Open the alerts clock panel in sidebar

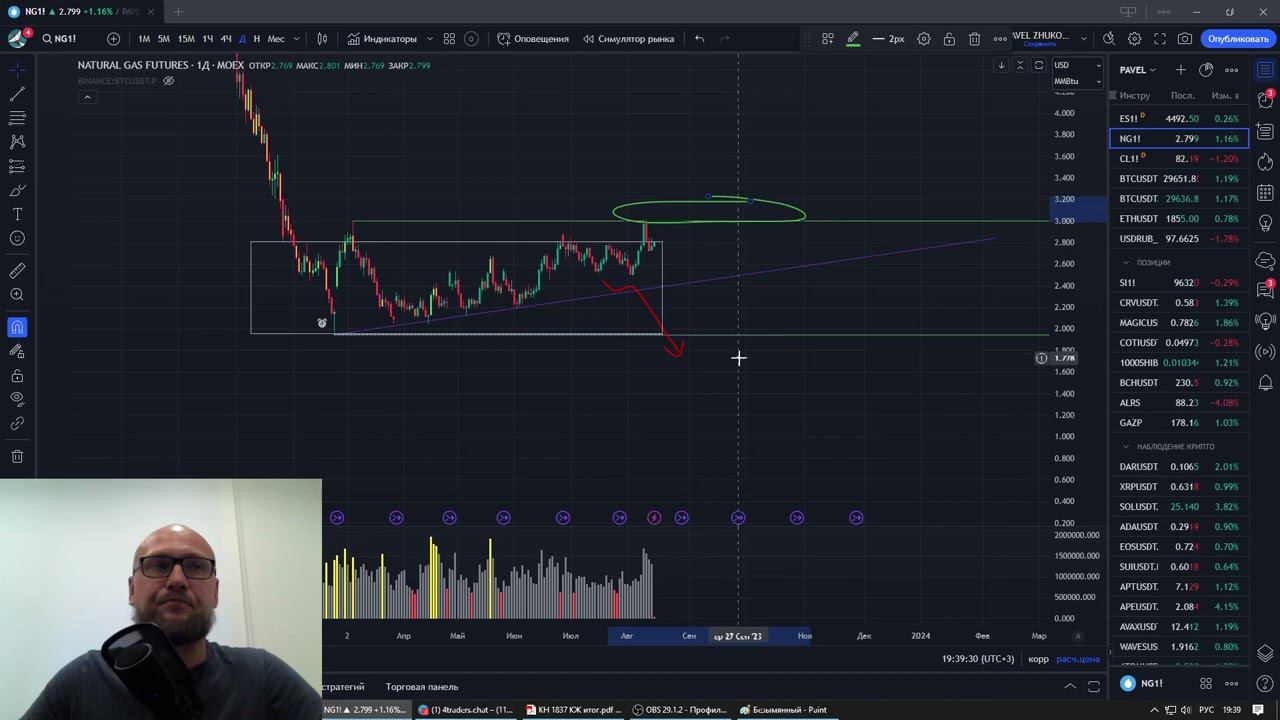tap(1265, 101)
